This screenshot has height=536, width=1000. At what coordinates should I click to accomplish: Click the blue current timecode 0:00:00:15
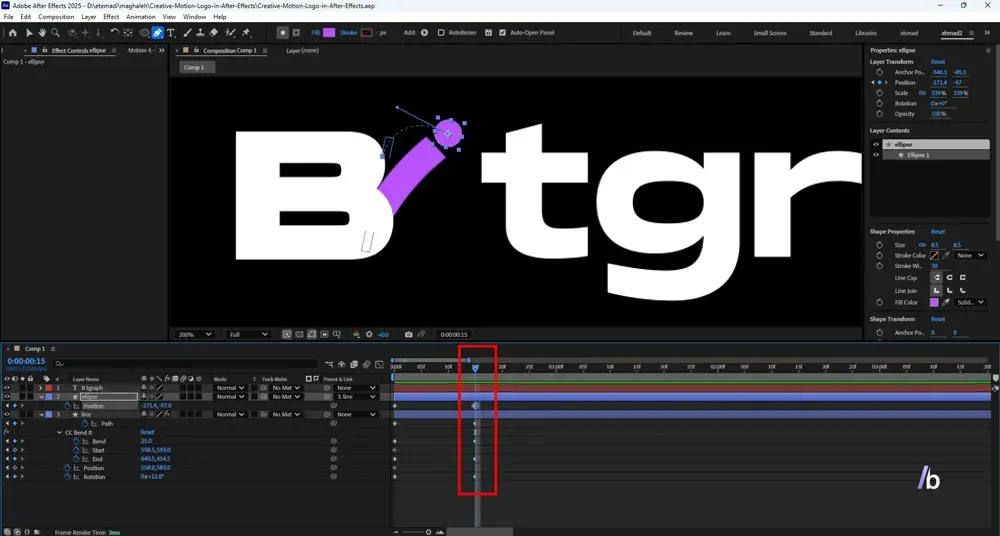tap(26, 361)
